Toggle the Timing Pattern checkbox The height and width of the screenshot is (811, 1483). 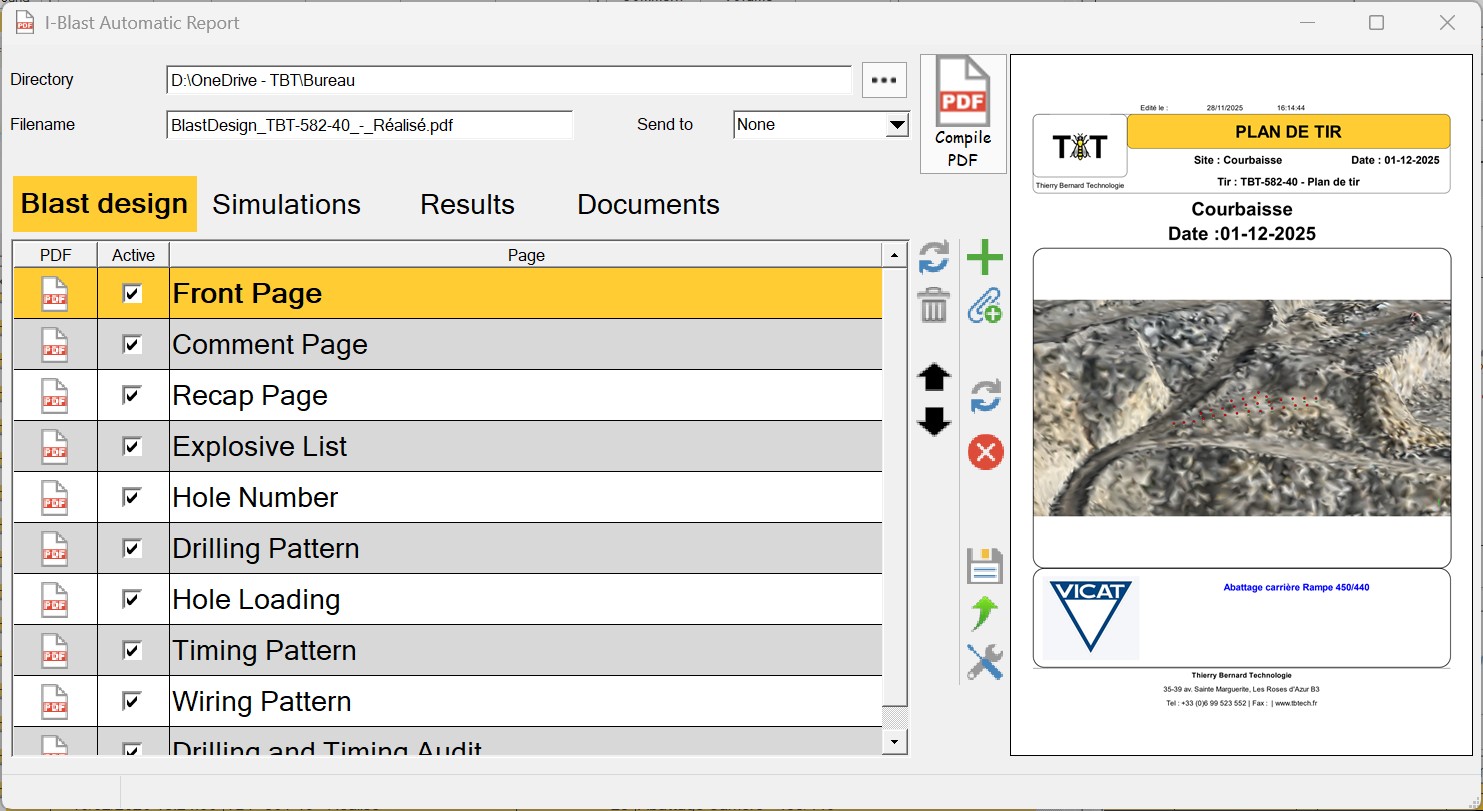(x=133, y=649)
